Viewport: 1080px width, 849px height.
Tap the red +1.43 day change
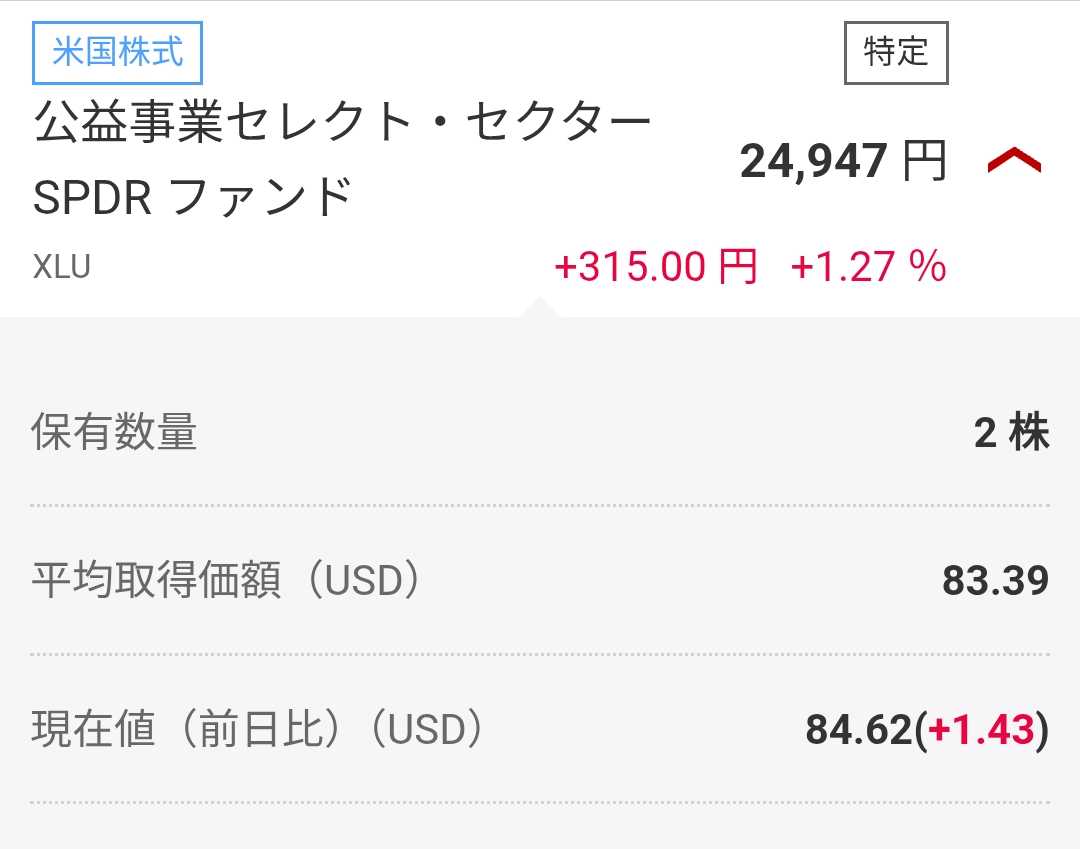[980, 731]
